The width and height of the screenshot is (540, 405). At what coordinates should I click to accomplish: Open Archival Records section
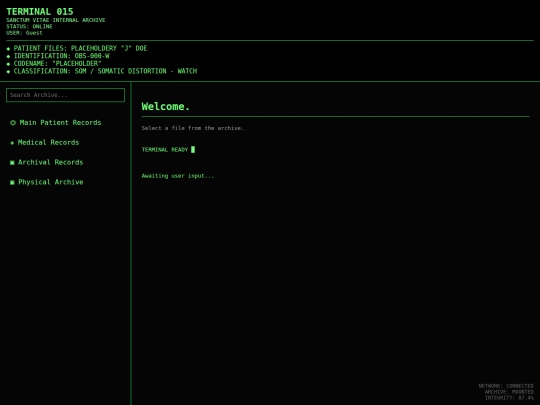[x=46, y=162]
